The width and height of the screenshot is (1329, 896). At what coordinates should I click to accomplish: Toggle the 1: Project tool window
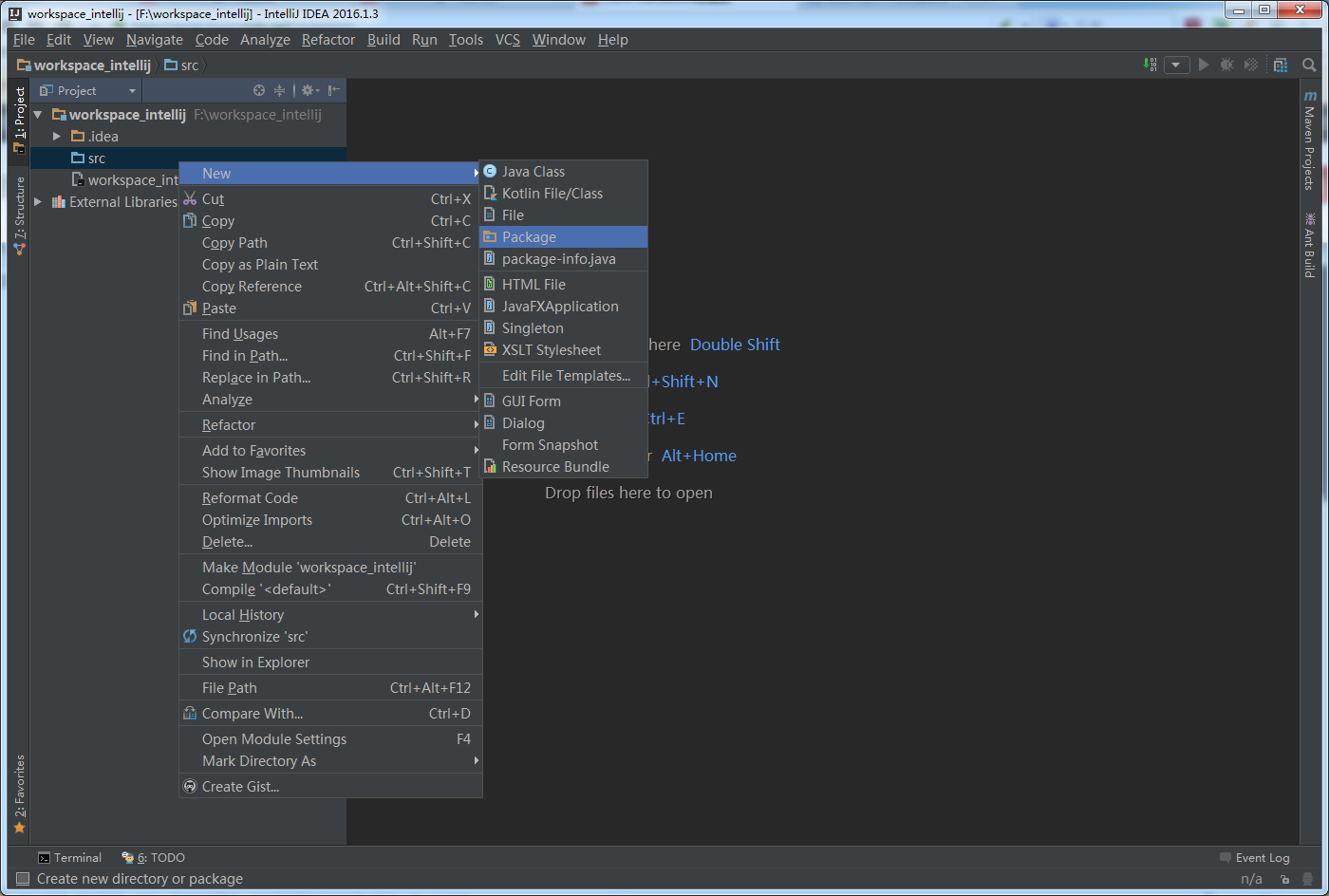pos(19,121)
